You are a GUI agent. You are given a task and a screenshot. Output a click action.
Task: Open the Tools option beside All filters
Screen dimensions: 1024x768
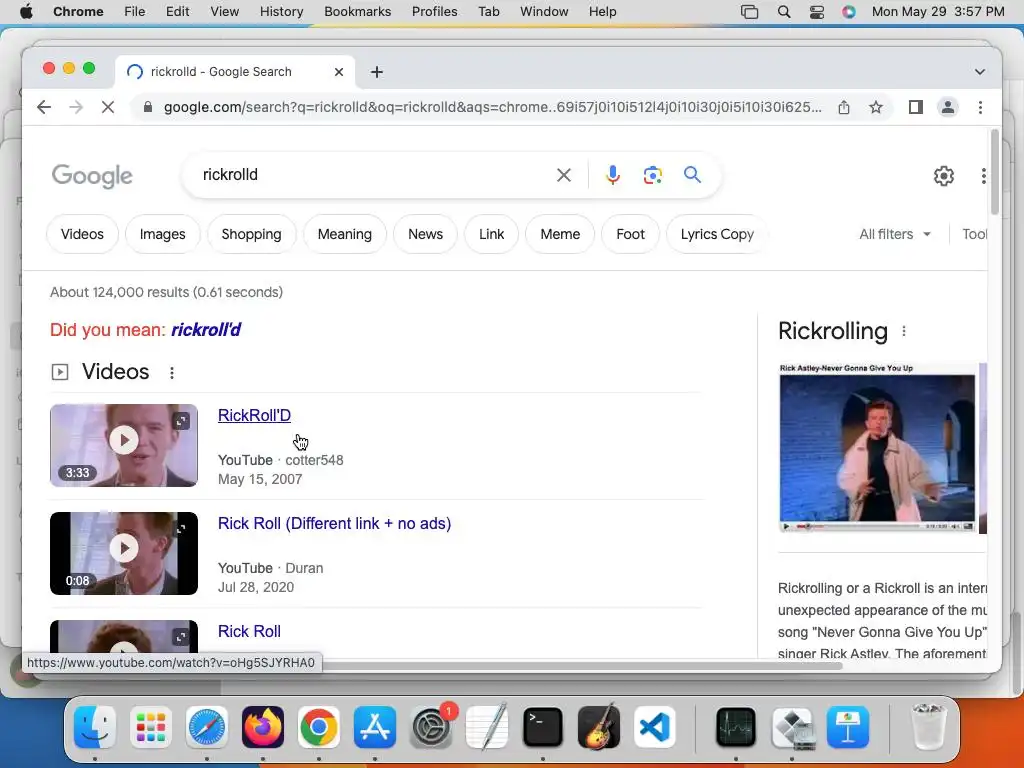pos(974,234)
